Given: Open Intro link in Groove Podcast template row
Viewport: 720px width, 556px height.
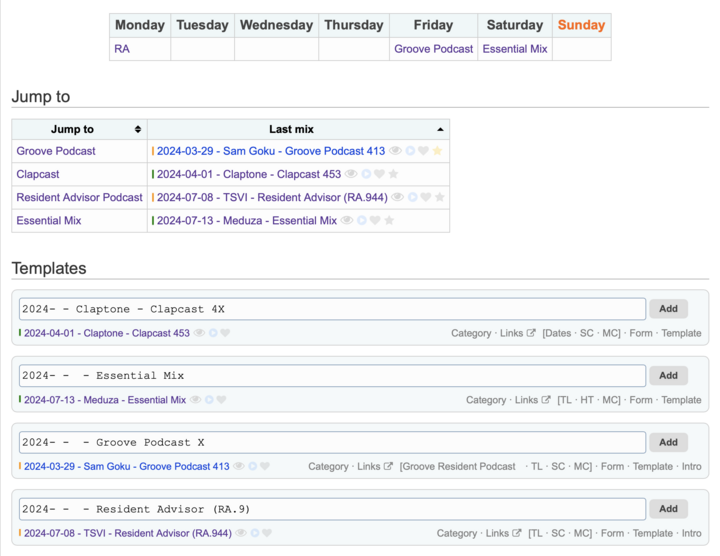Looking at the screenshot, I should point(692,466).
